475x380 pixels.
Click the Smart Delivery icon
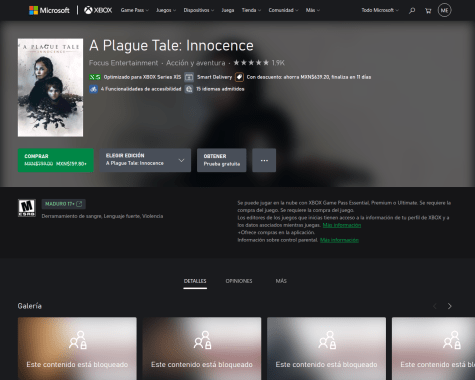[x=189, y=77]
